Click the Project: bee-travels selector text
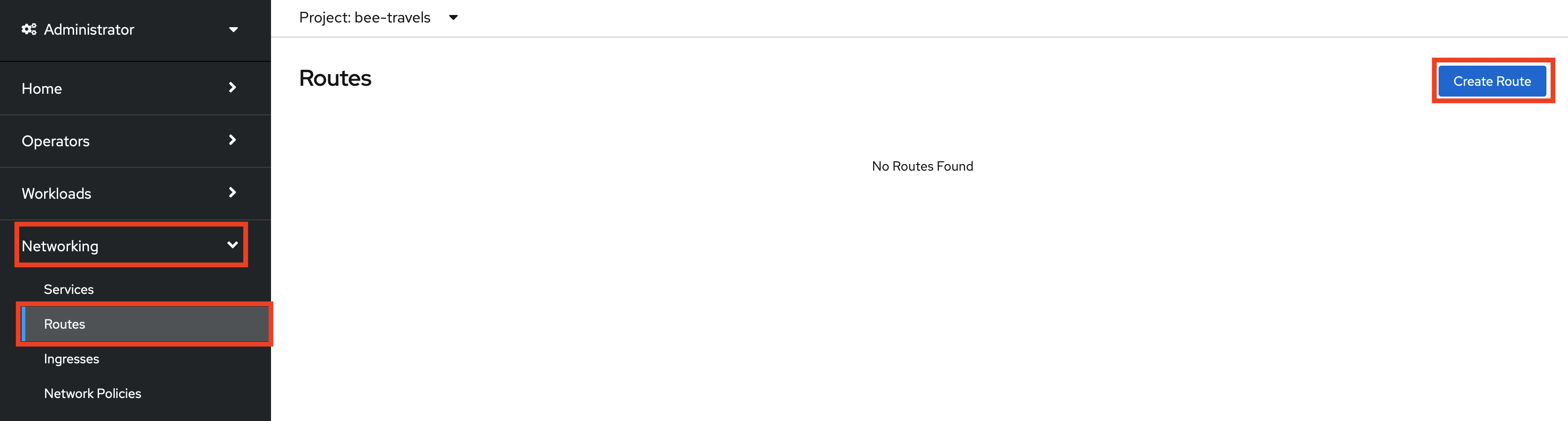1568x421 pixels. click(x=365, y=18)
